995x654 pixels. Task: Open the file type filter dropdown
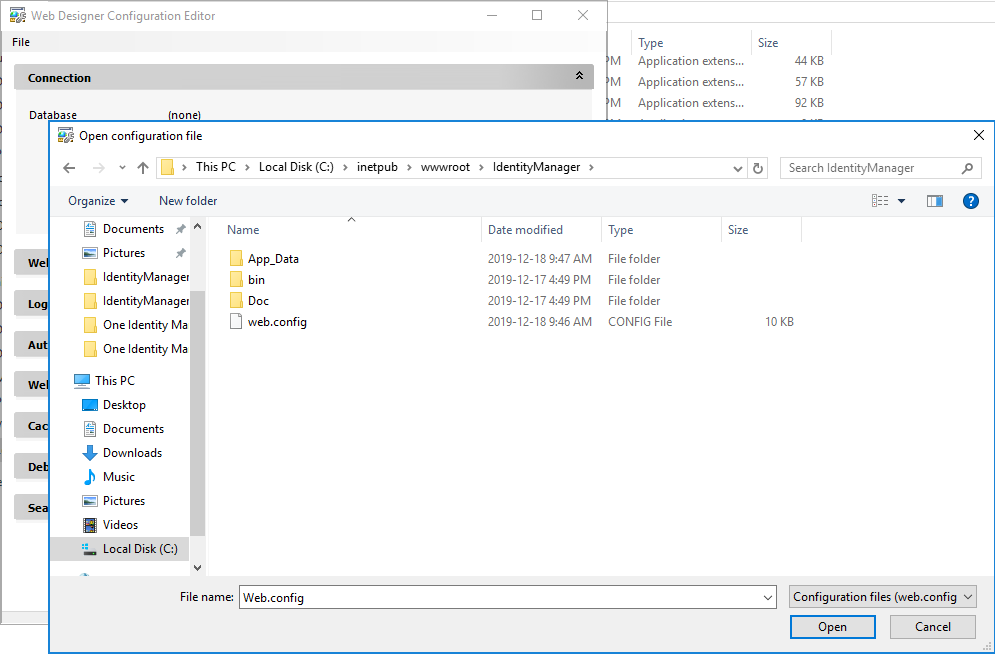tap(882, 597)
